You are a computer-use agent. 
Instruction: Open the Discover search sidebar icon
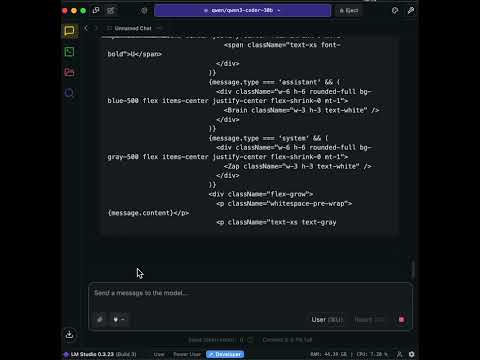pos(69,93)
